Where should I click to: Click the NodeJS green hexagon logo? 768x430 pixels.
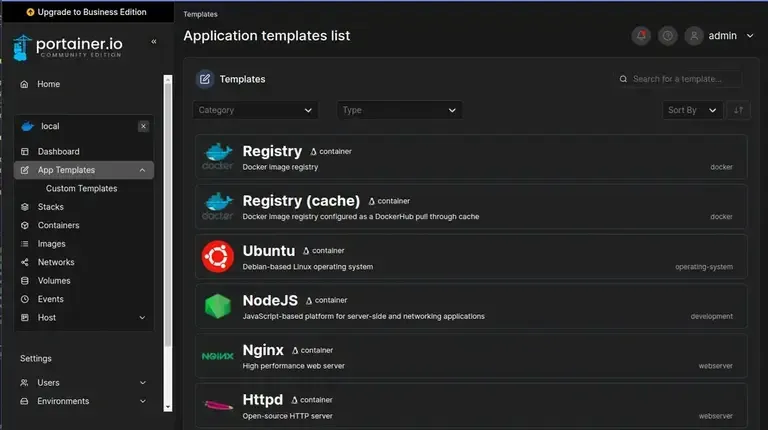217,306
